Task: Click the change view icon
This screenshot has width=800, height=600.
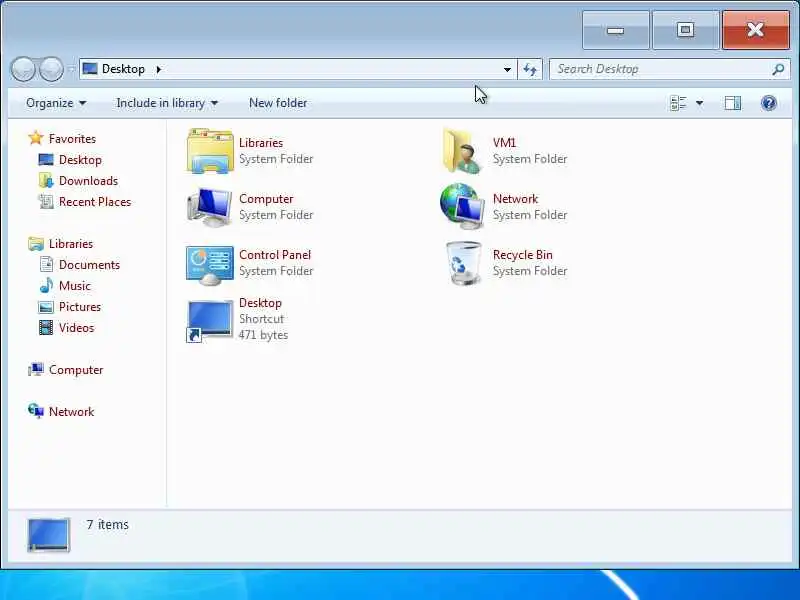Action: pyautogui.click(x=678, y=103)
